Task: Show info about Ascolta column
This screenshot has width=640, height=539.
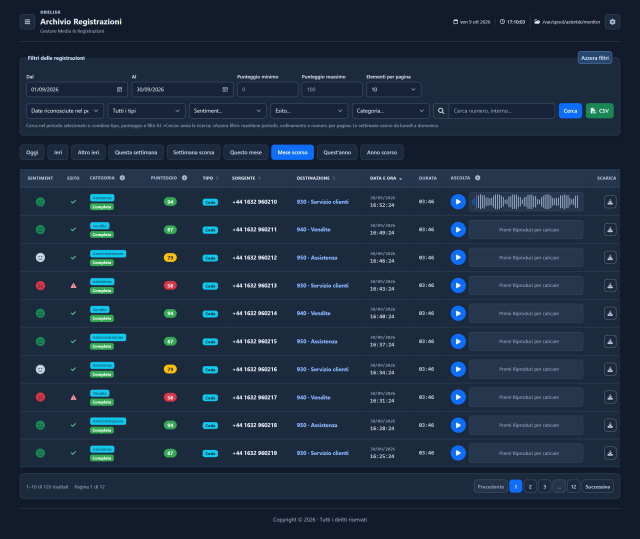Action: tap(478, 178)
